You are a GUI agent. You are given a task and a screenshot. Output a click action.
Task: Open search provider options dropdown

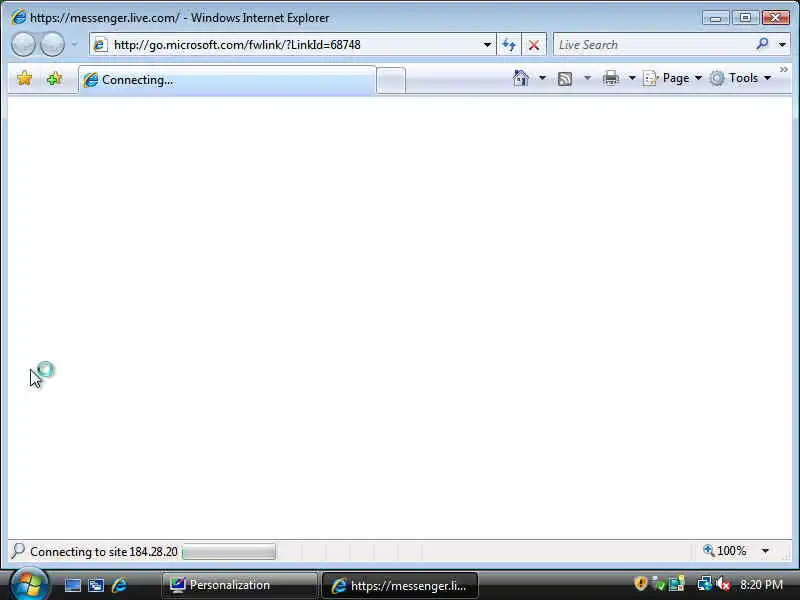point(782,45)
